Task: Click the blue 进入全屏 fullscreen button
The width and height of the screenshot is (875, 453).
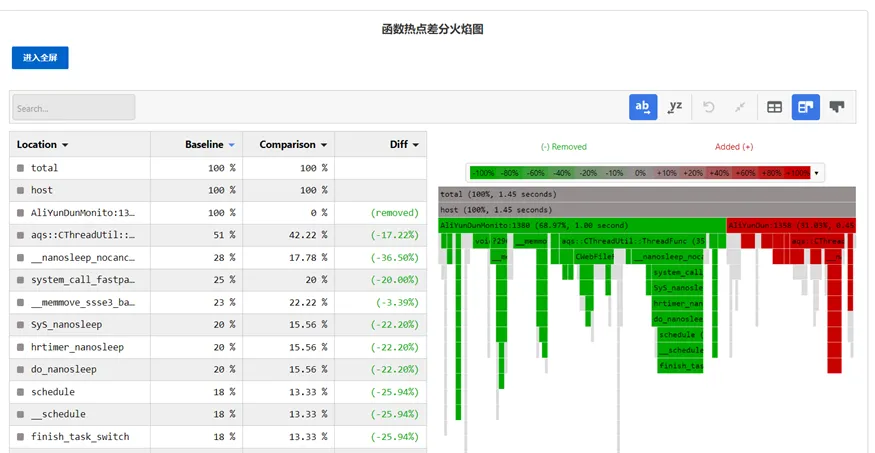Action: [x=40, y=57]
